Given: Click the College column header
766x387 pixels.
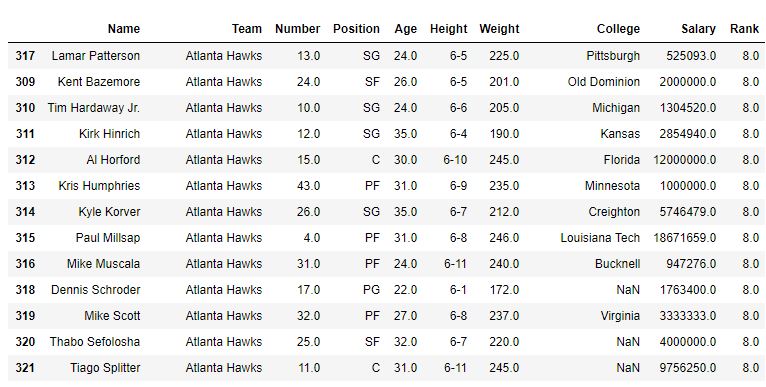Looking at the screenshot, I should click(x=618, y=29).
